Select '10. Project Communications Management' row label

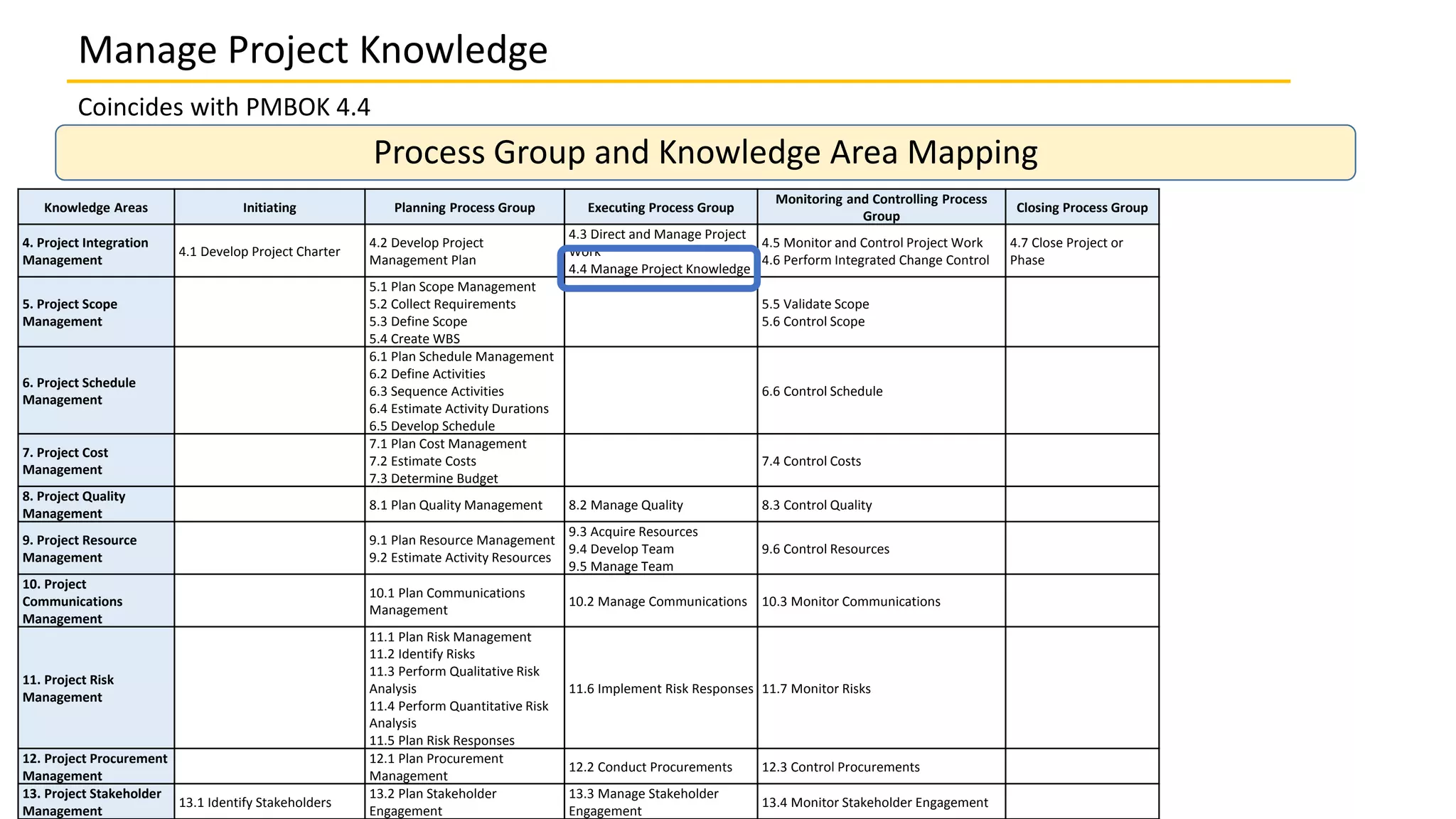[x=96, y=601]
